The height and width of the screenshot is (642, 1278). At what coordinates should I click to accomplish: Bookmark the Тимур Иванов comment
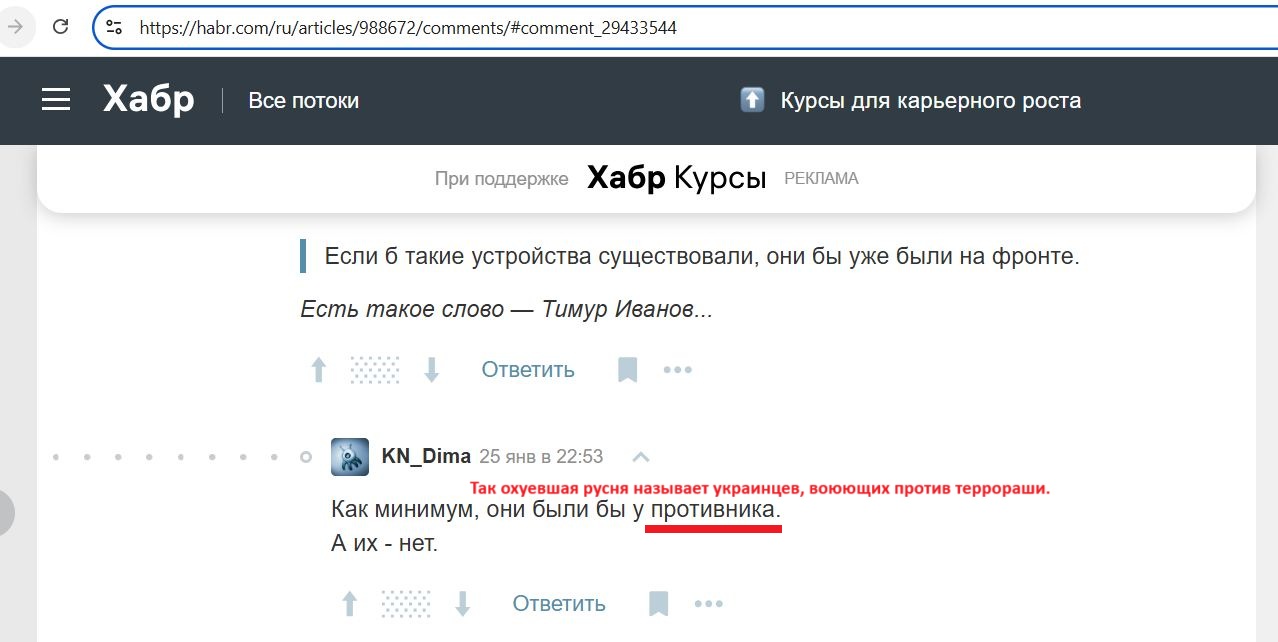pos(627,370)
